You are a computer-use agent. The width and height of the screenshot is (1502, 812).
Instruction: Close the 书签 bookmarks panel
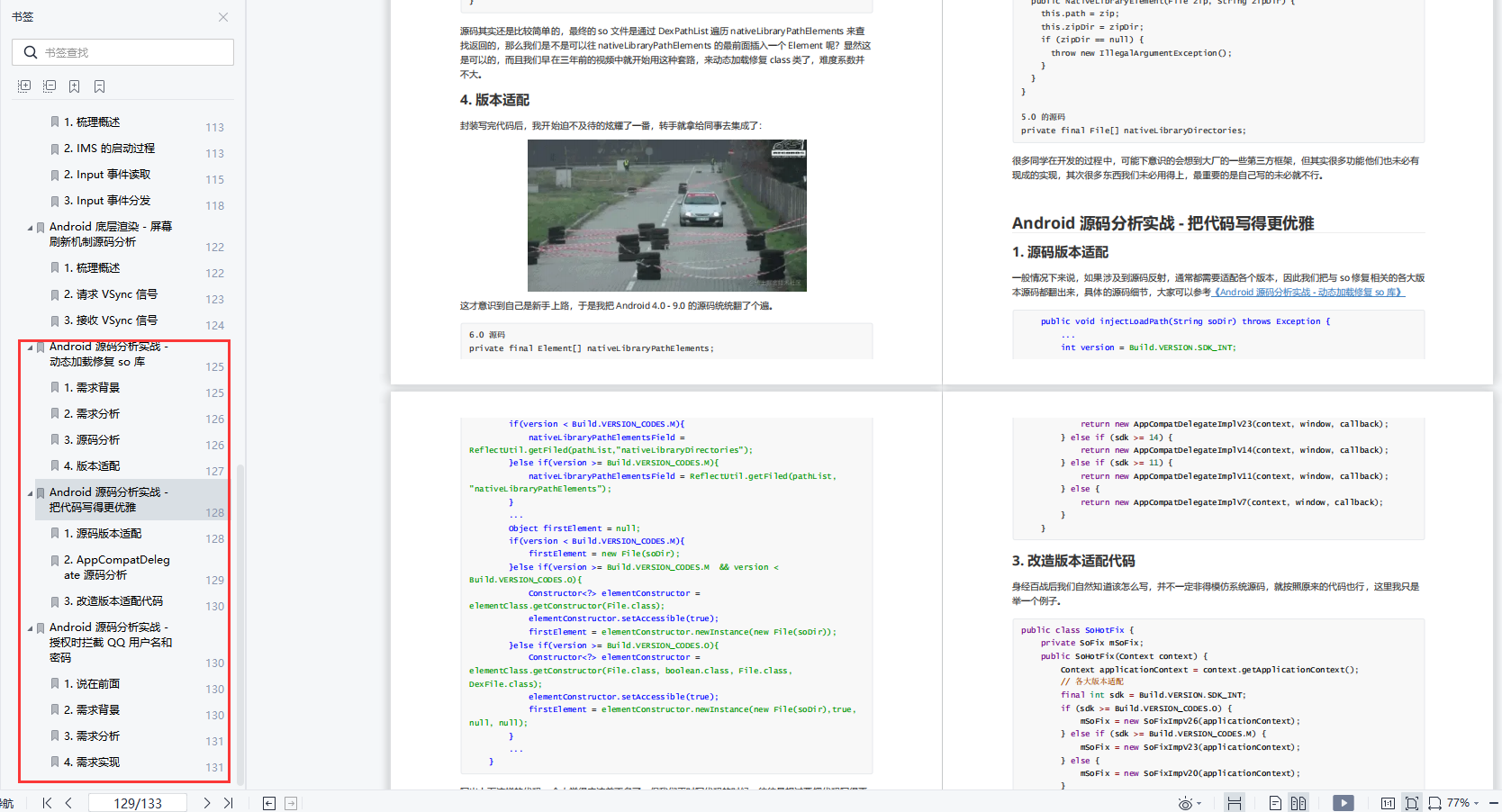pyautogui.click(x=223, y=17)
